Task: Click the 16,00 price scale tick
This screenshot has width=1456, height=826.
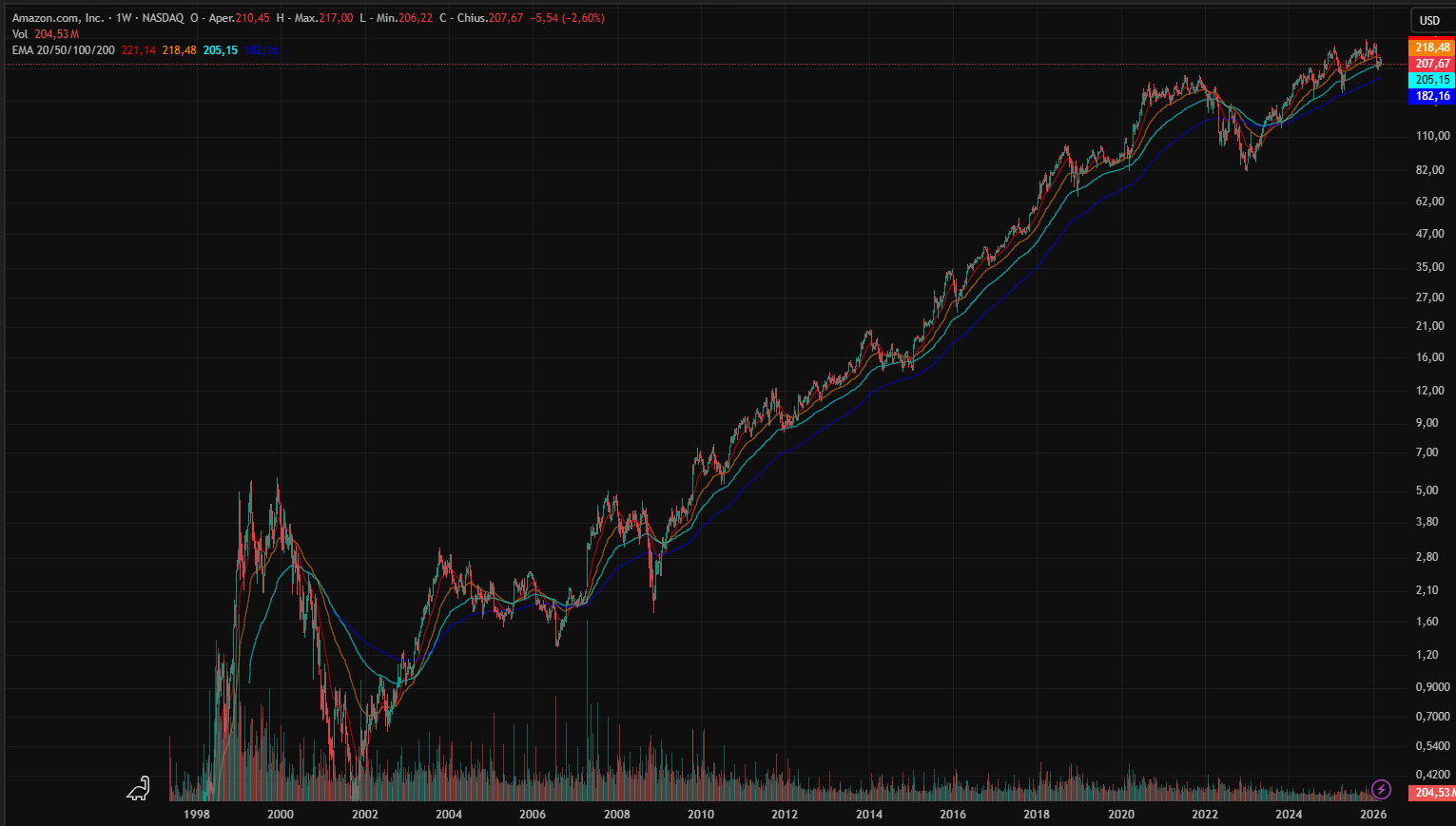Action: click(1430, 357)
